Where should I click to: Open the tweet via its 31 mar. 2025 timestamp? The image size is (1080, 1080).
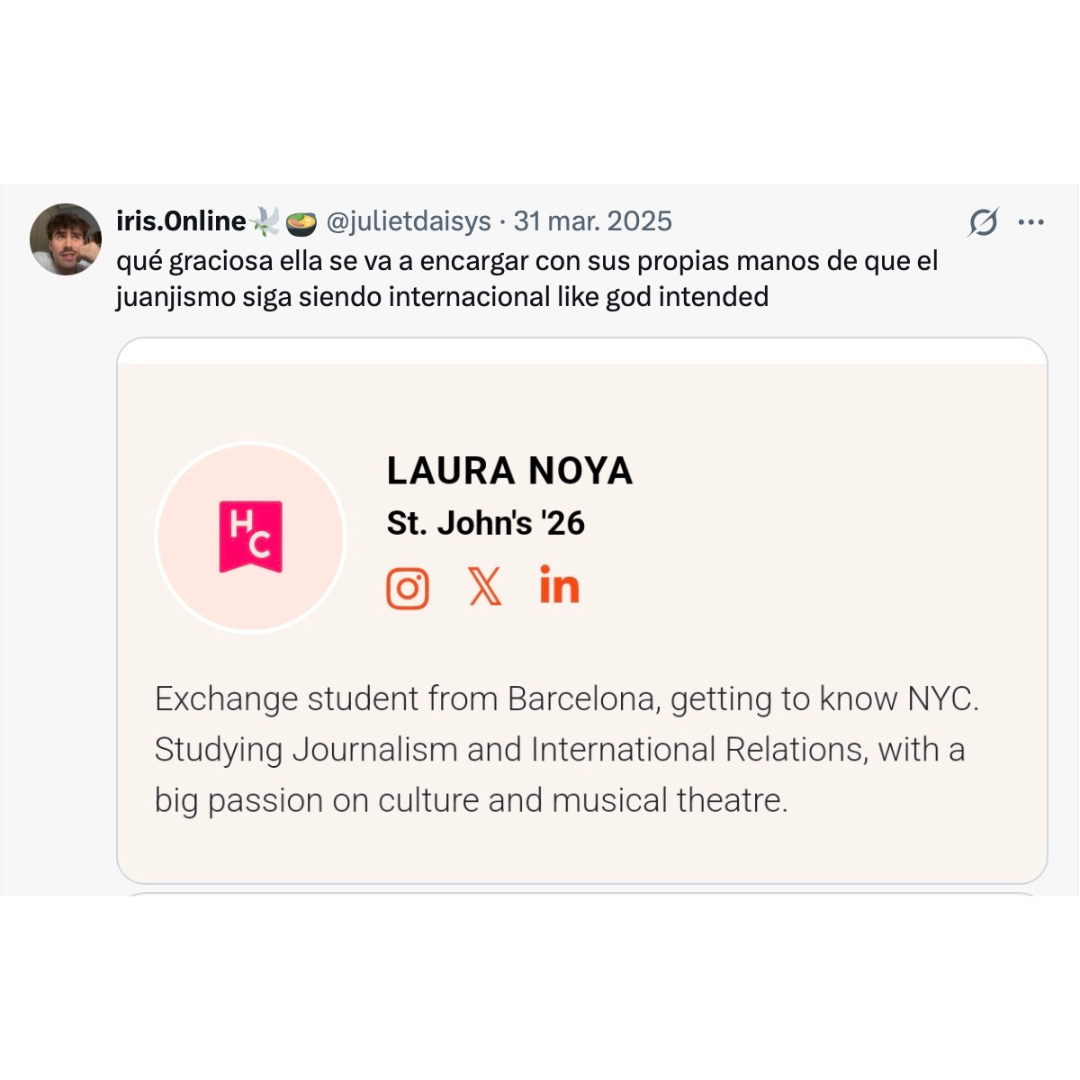592,221
